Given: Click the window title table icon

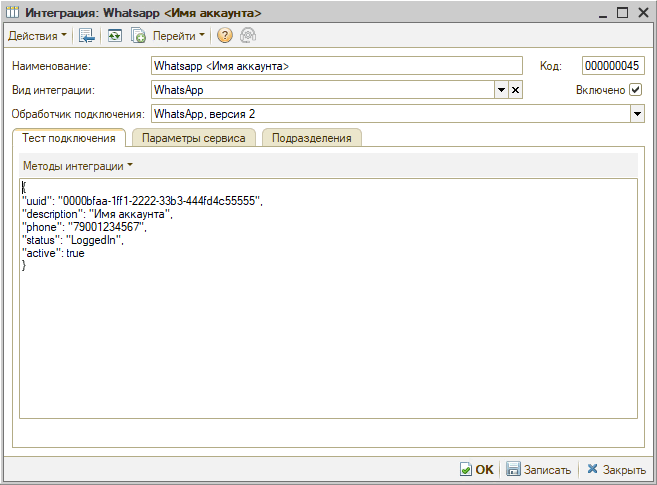Looking at the screenshot, I should (14, 12).
